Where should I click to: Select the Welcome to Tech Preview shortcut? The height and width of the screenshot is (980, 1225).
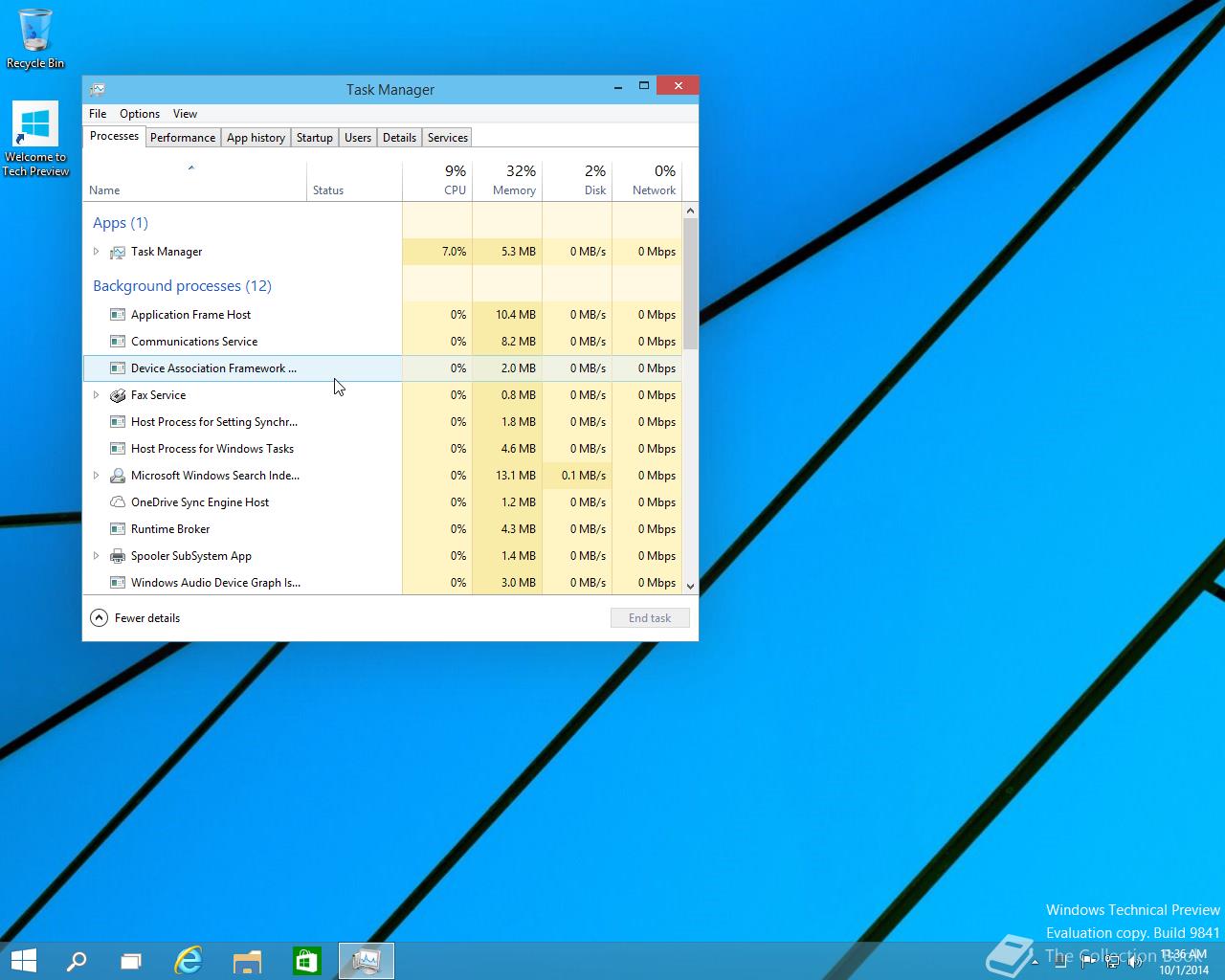click(x=35, y=140)
